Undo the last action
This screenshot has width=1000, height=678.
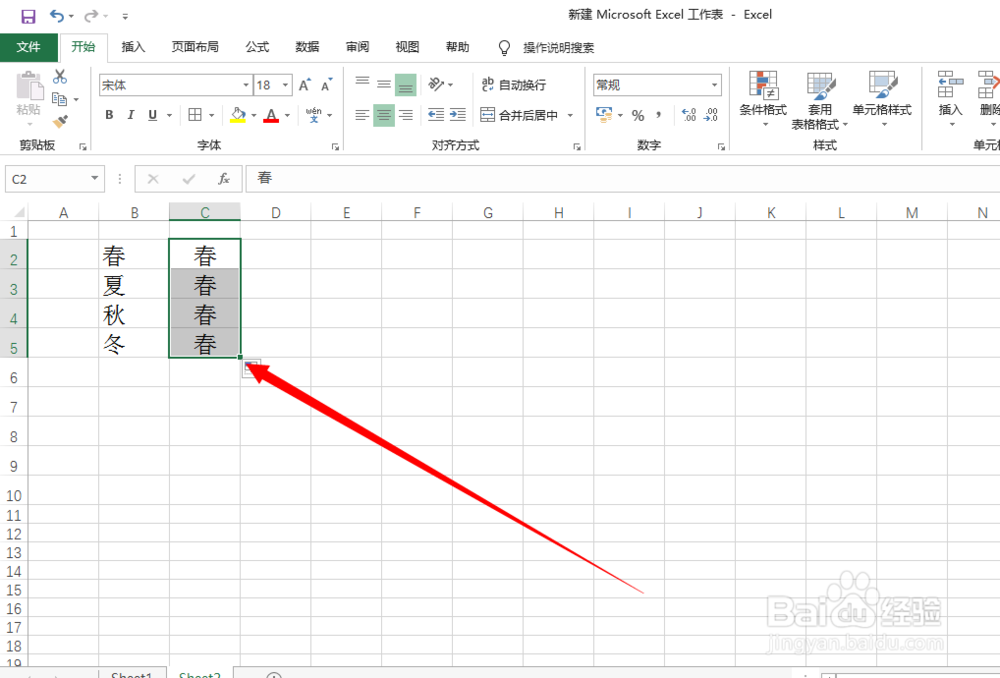tap(57, 16)
